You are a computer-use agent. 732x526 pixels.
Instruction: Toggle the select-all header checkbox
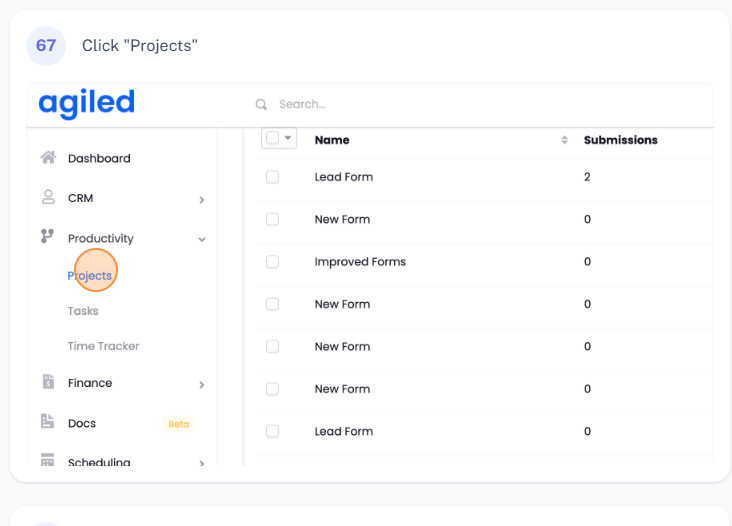click(x=272, y=138)
